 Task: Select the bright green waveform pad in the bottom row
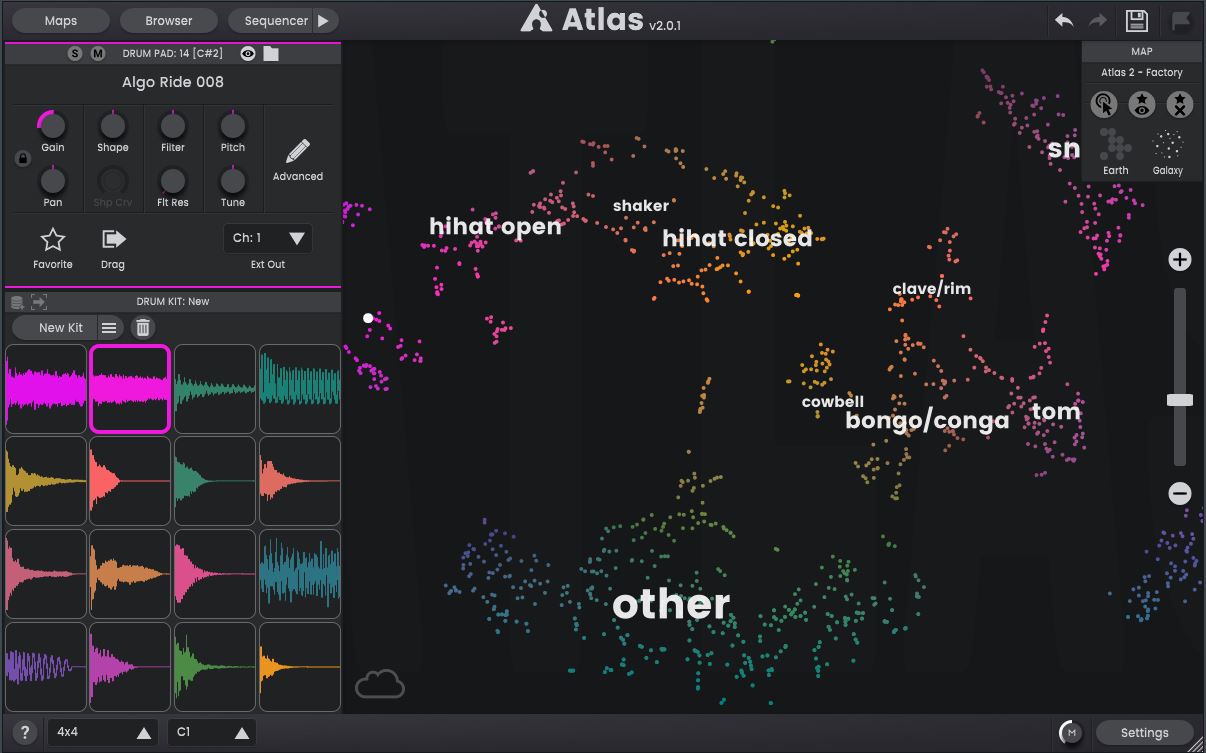215,666
